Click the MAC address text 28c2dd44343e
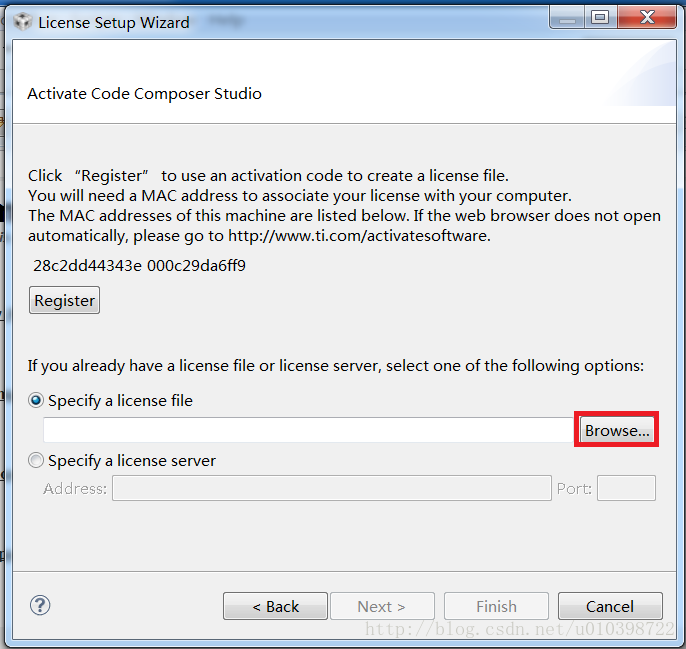Viewport: 686px width, 649px height. [88, 266]
